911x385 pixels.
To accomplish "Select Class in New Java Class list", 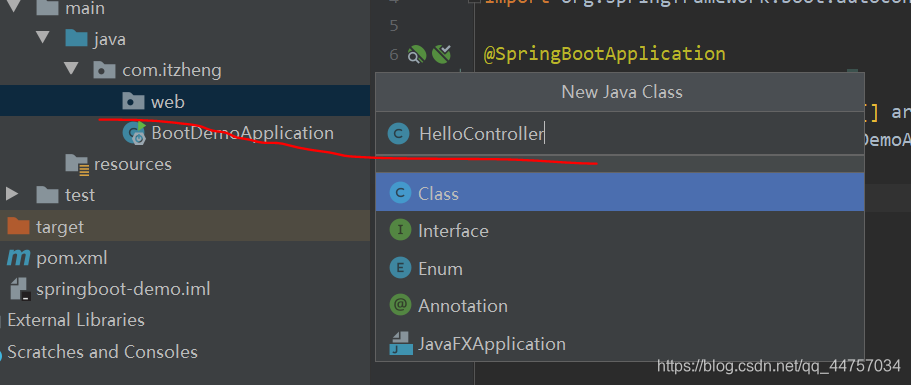I will [620, 193].
